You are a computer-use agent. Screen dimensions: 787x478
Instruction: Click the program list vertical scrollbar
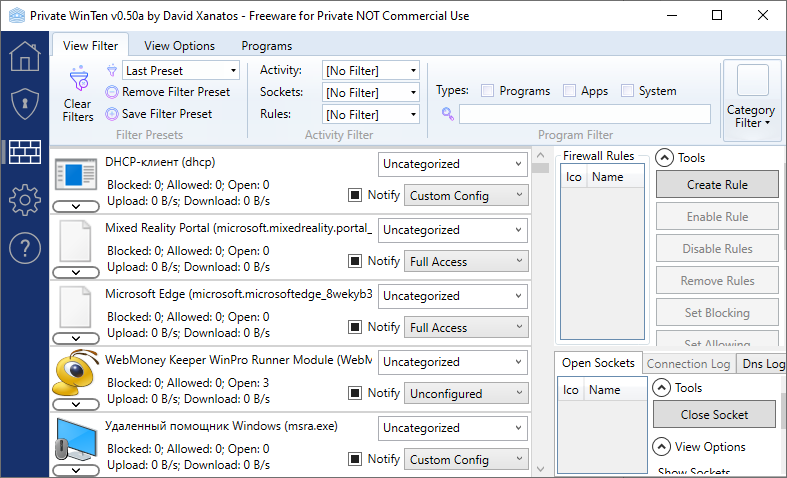coord(540,300)
